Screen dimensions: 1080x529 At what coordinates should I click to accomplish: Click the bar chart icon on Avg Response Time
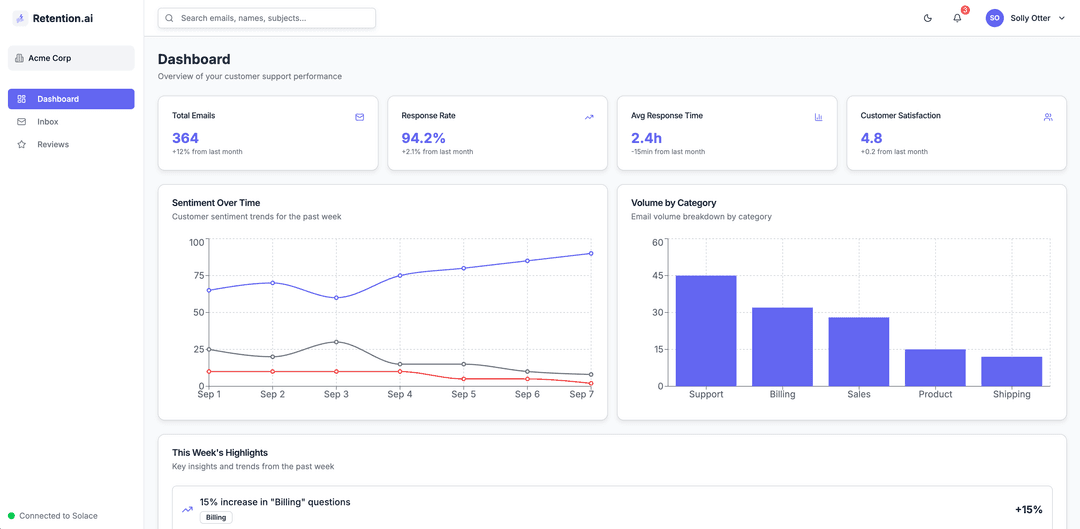click(819, 117)
